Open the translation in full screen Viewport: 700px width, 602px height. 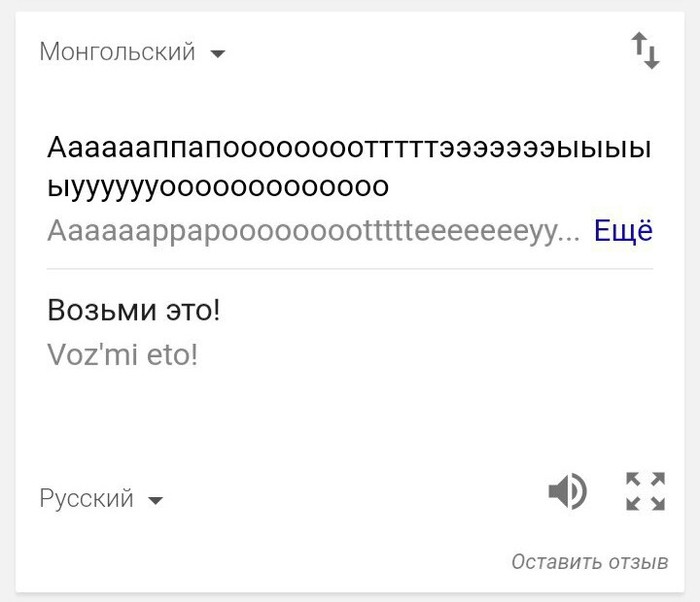pos(645,491)
